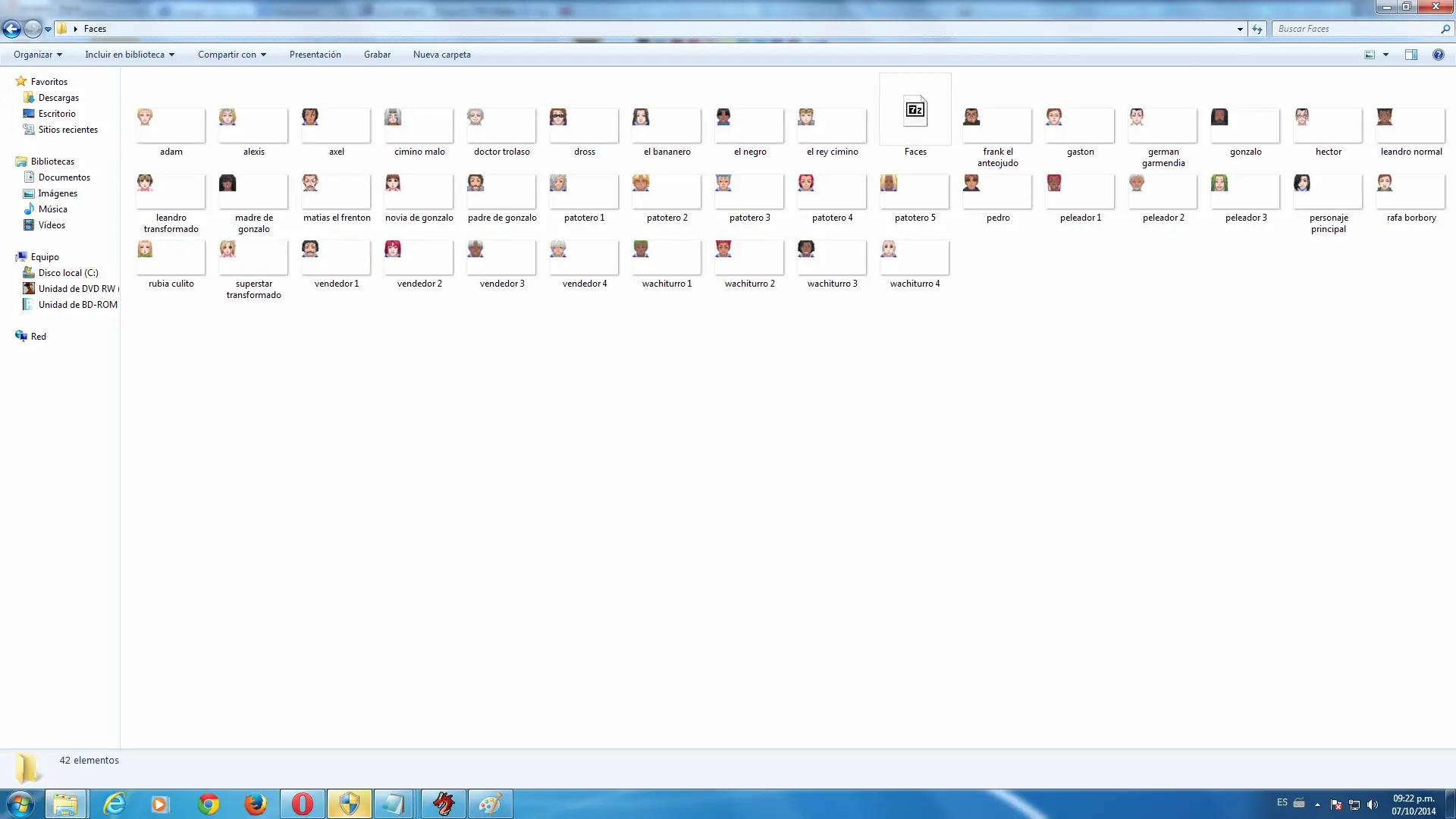Select the axel face file
The image size is (1456, 819).
[x=337, y=126]
